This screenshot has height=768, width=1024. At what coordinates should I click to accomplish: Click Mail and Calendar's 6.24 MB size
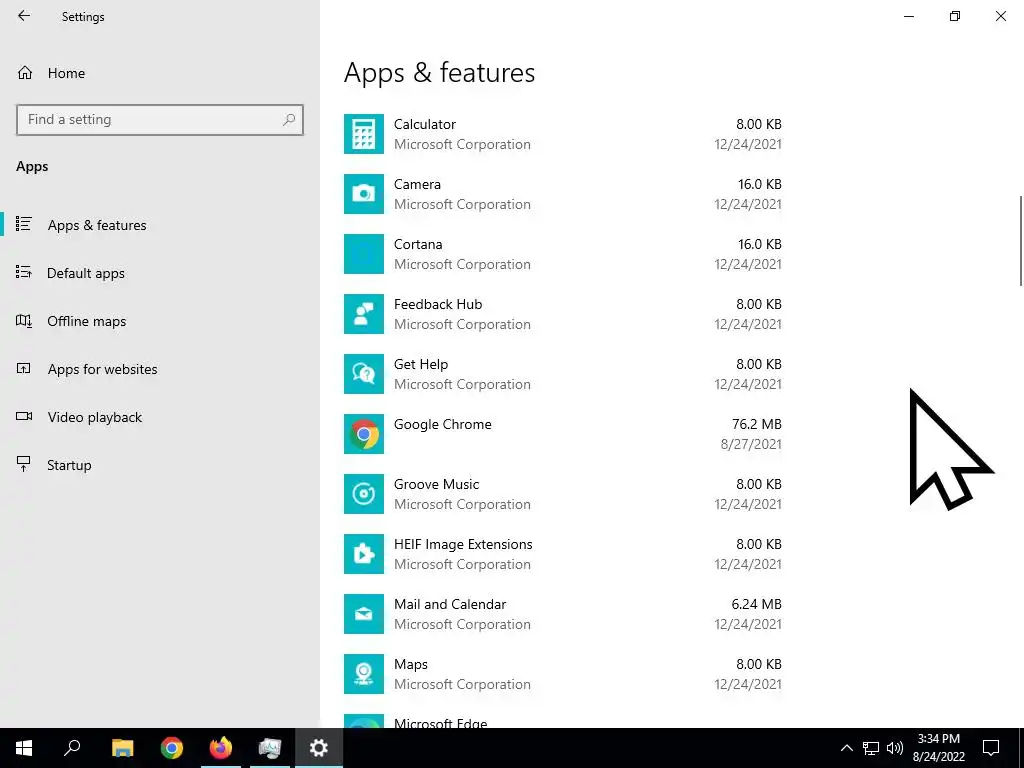[756, 605]
